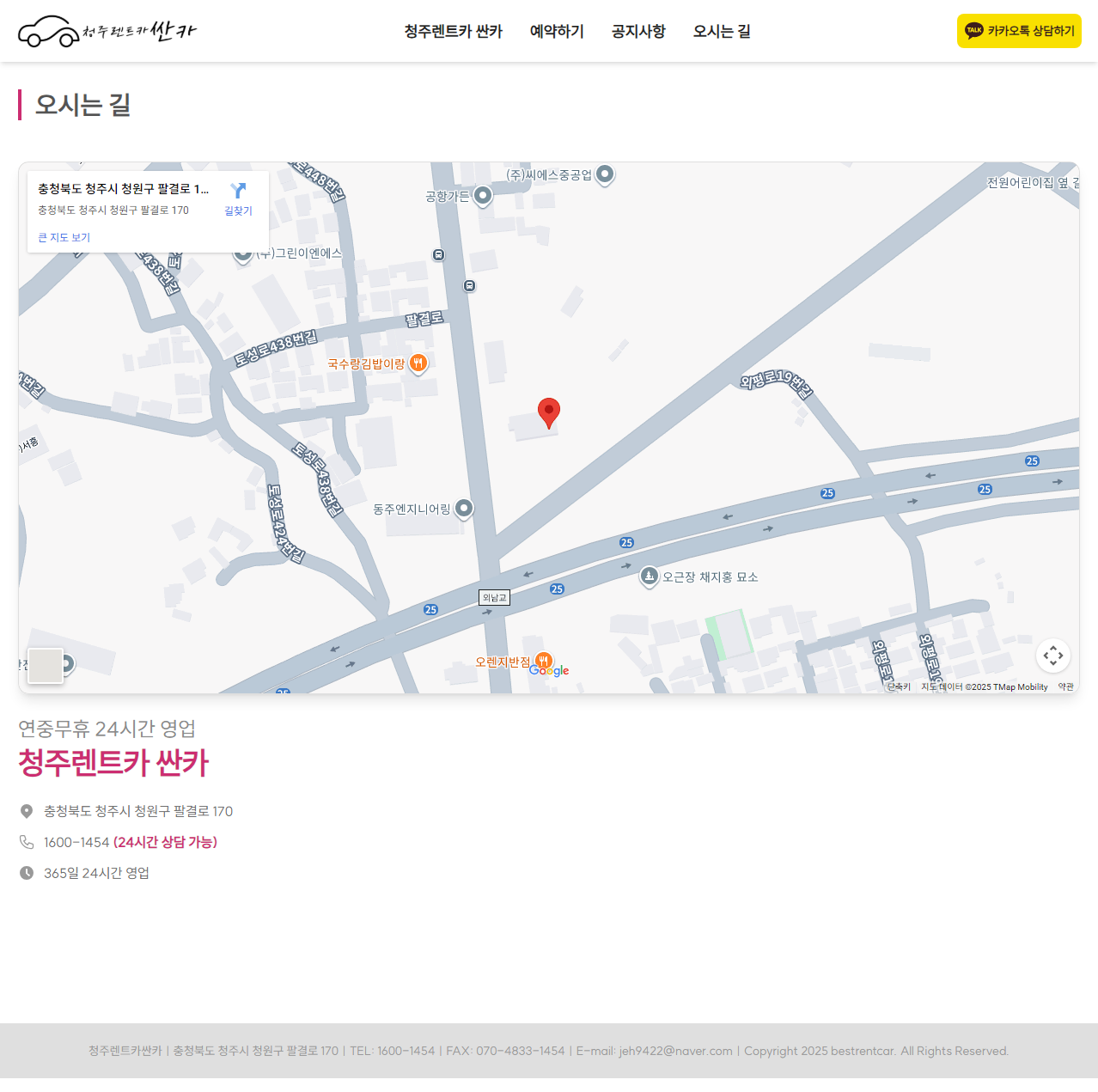Click the 약관 terms link on the map

1066,686
